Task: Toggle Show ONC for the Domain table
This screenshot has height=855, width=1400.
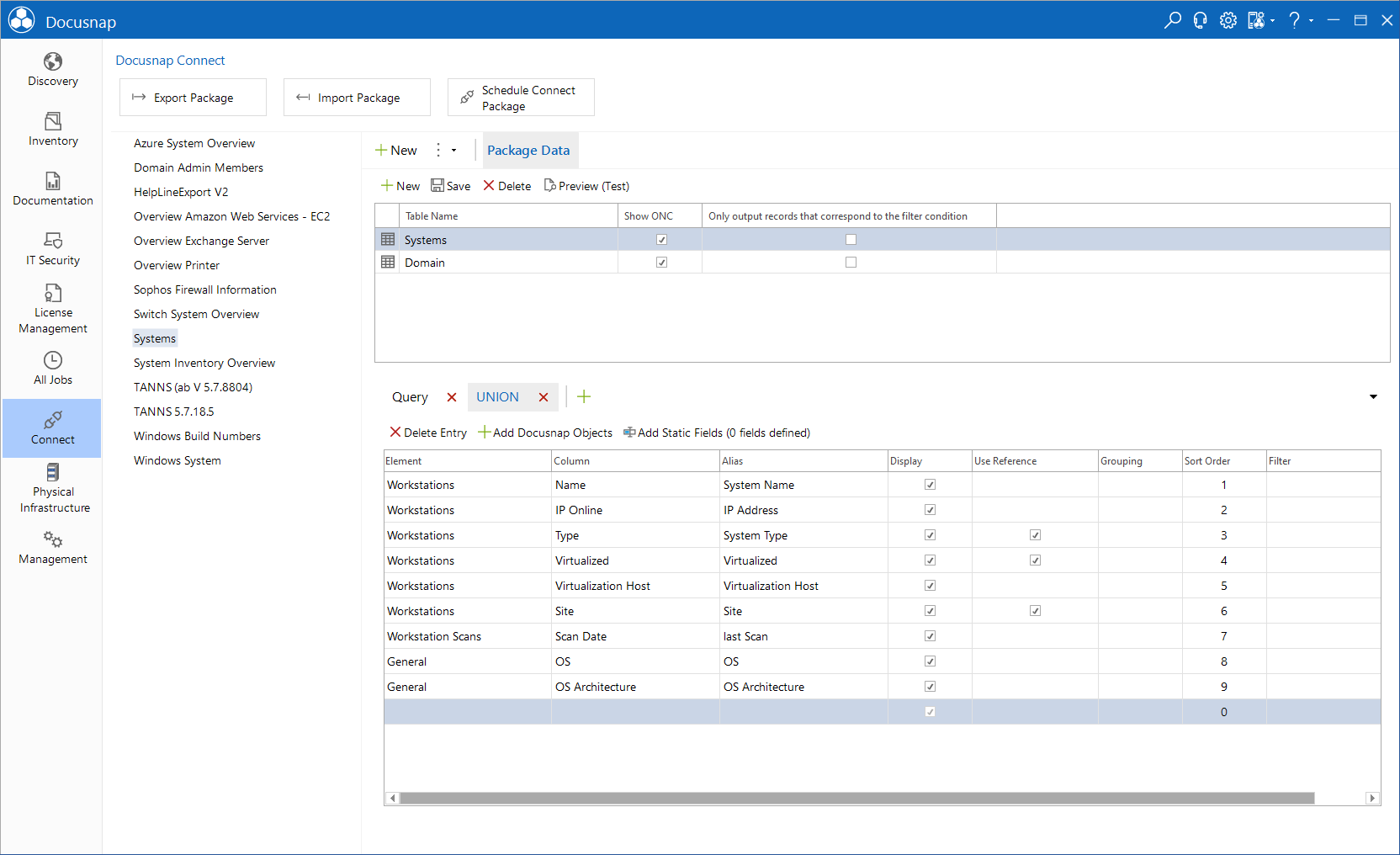Action: [x=661, y=262]
